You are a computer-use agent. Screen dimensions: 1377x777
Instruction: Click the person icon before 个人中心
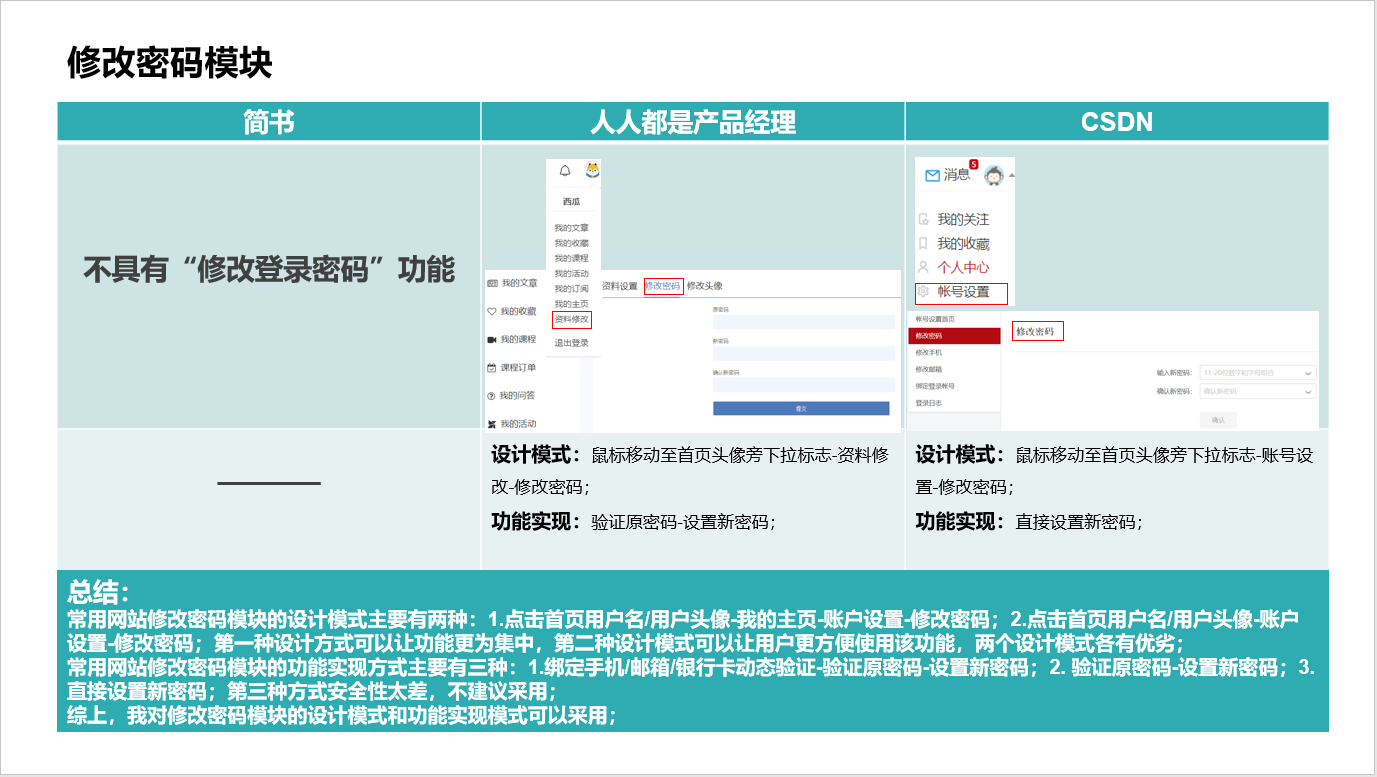pos(924,267)
